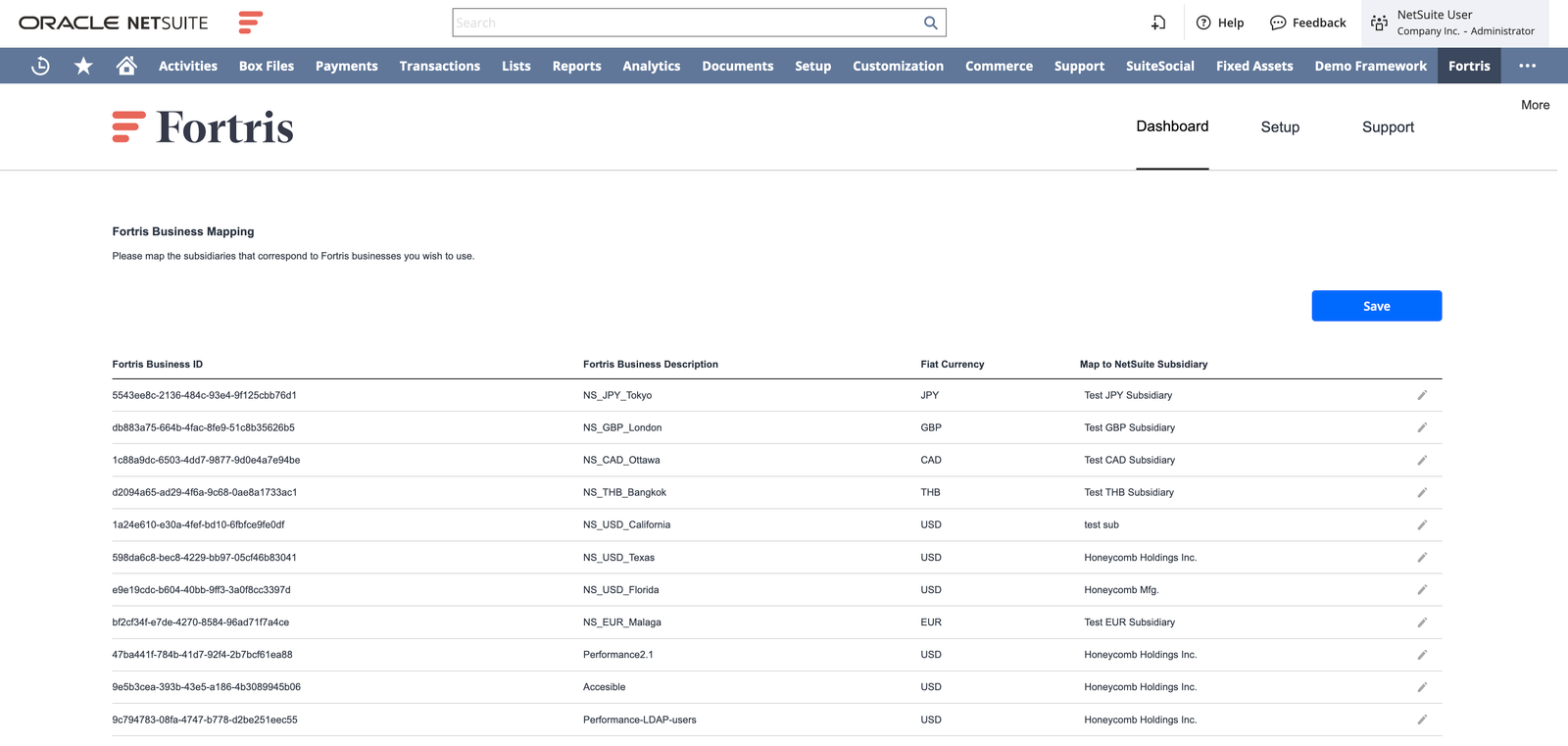The height and width of the screenshot is (746, 1568).
Task: Edit mapping for Accesible row
Action: [1422, 686]
